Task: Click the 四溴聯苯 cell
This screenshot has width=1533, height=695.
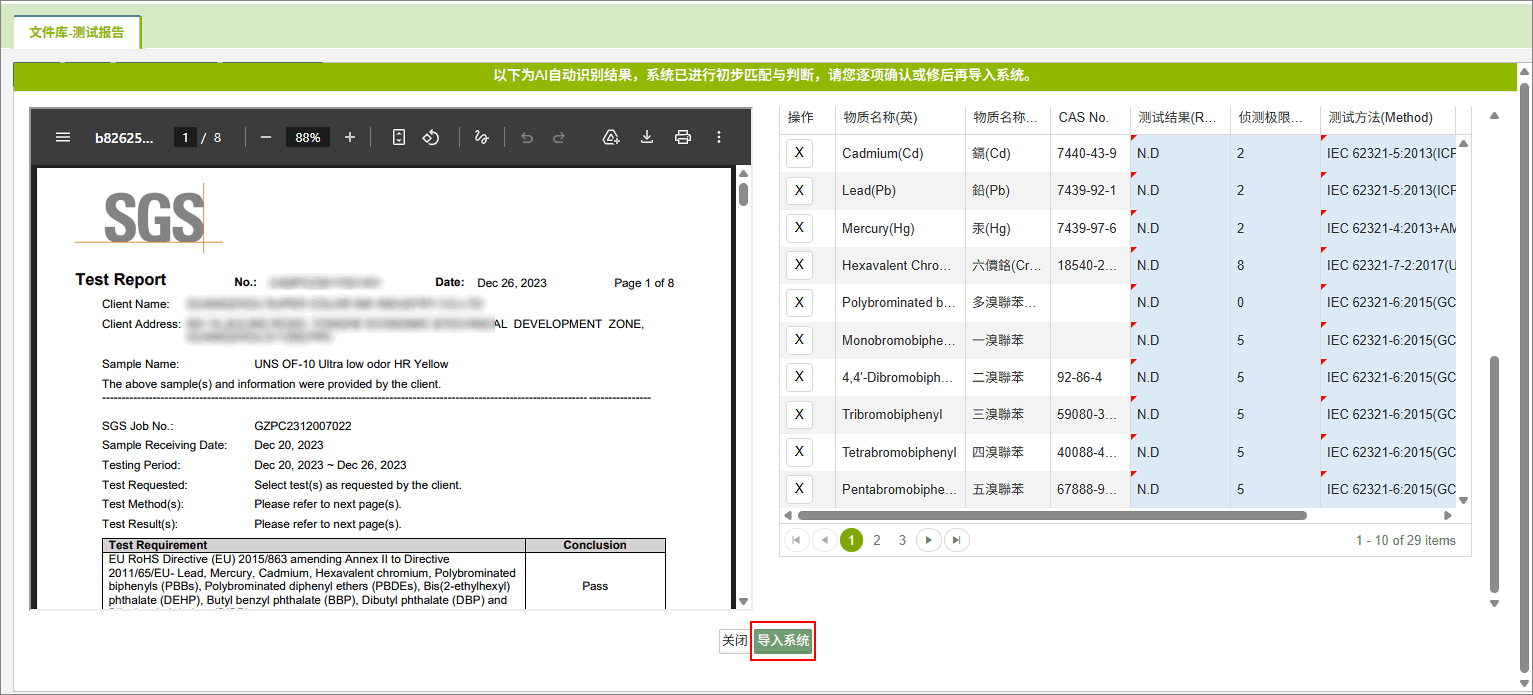Action: pyautogui.click(x=1008, y=453)
